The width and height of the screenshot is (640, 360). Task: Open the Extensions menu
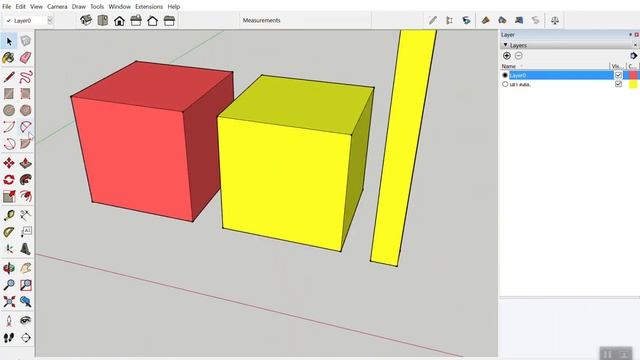[x=149, y=7]
